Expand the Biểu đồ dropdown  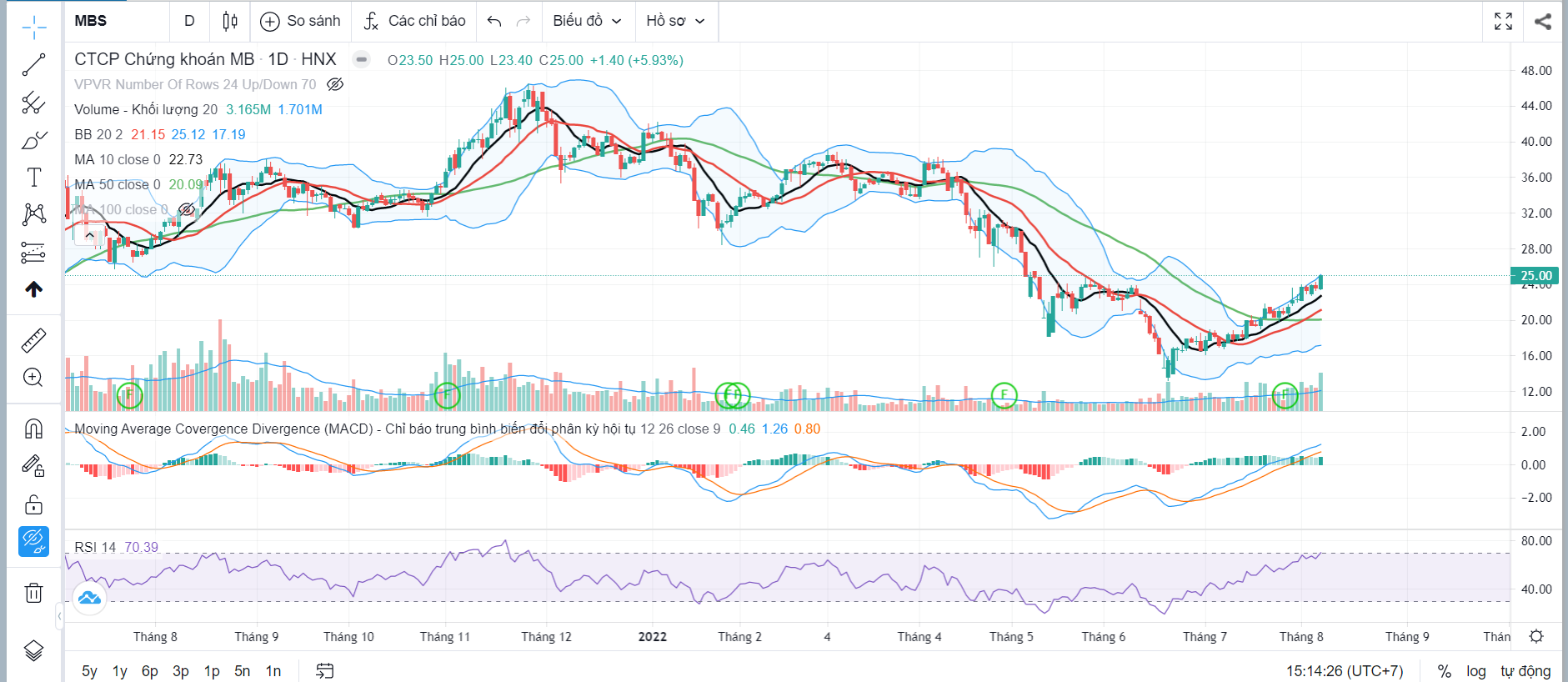point(587,21)
